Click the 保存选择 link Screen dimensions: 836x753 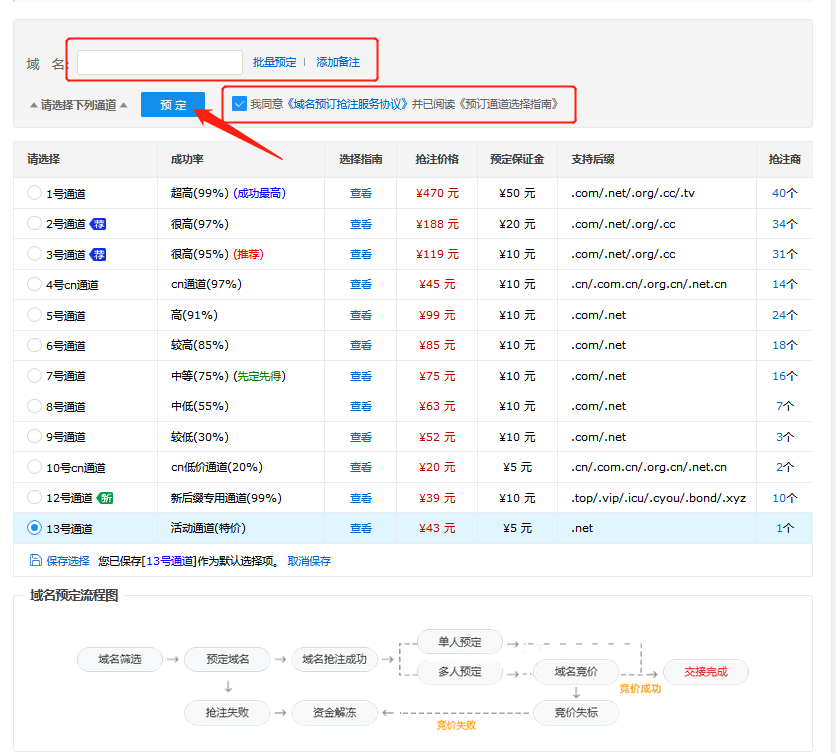68,560
